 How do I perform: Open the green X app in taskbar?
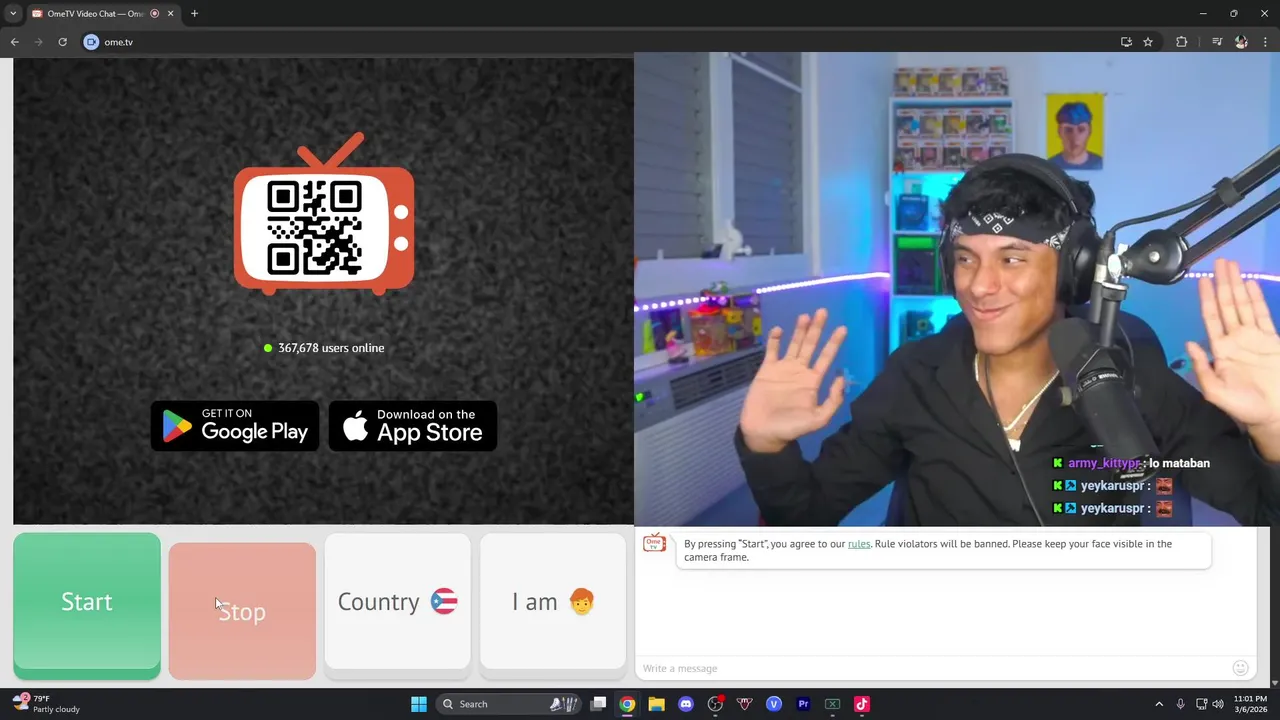coord(832,704)
